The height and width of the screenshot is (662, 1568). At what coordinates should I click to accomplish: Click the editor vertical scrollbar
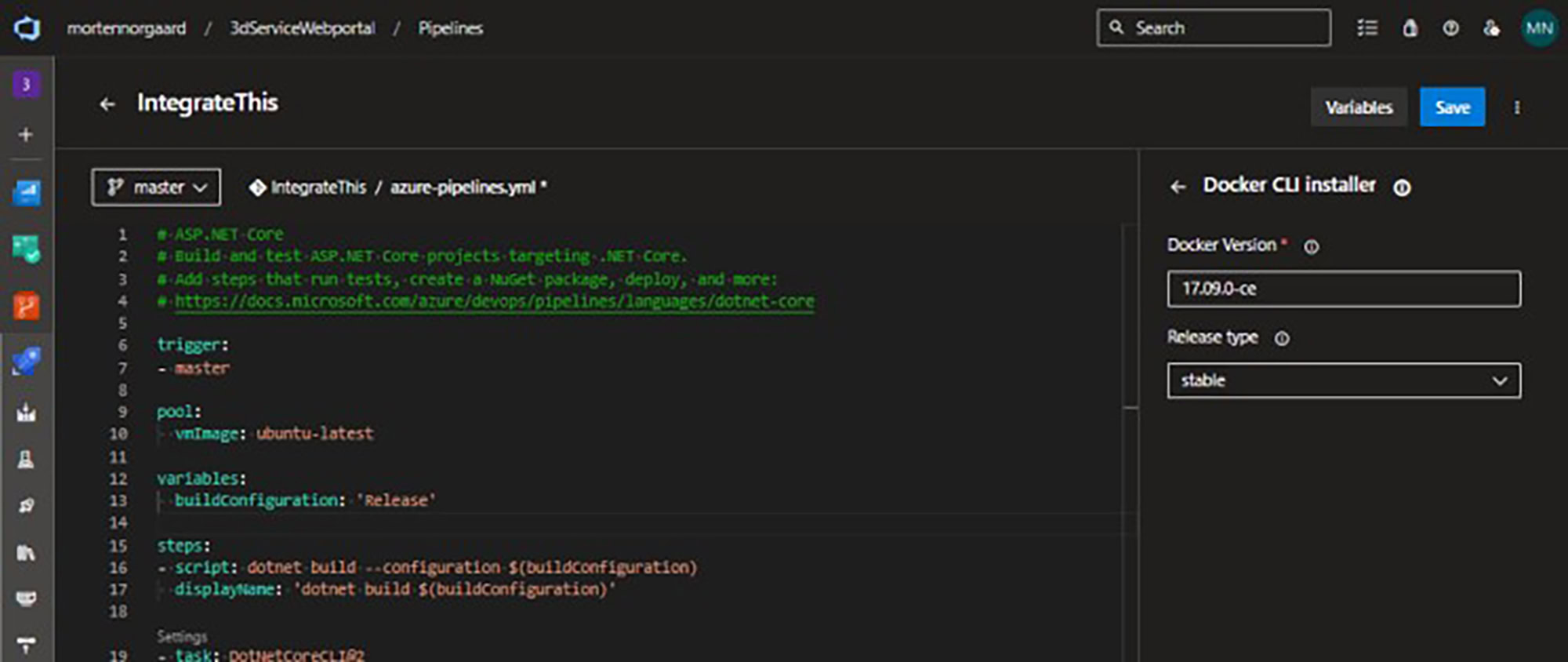pyautogui.click(x=1130, y=315)
